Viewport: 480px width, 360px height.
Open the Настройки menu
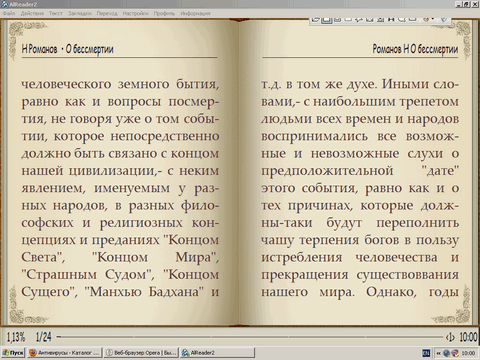pos(135,13)
